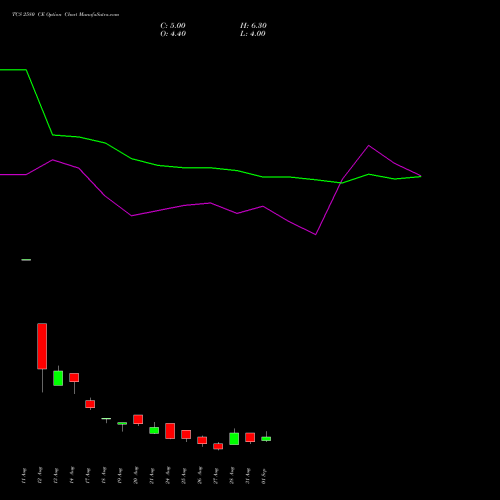Click the green 28 Aug candlestick
Image resolution: width=500 pixels, height=500 pixels.
click(234, 439)
